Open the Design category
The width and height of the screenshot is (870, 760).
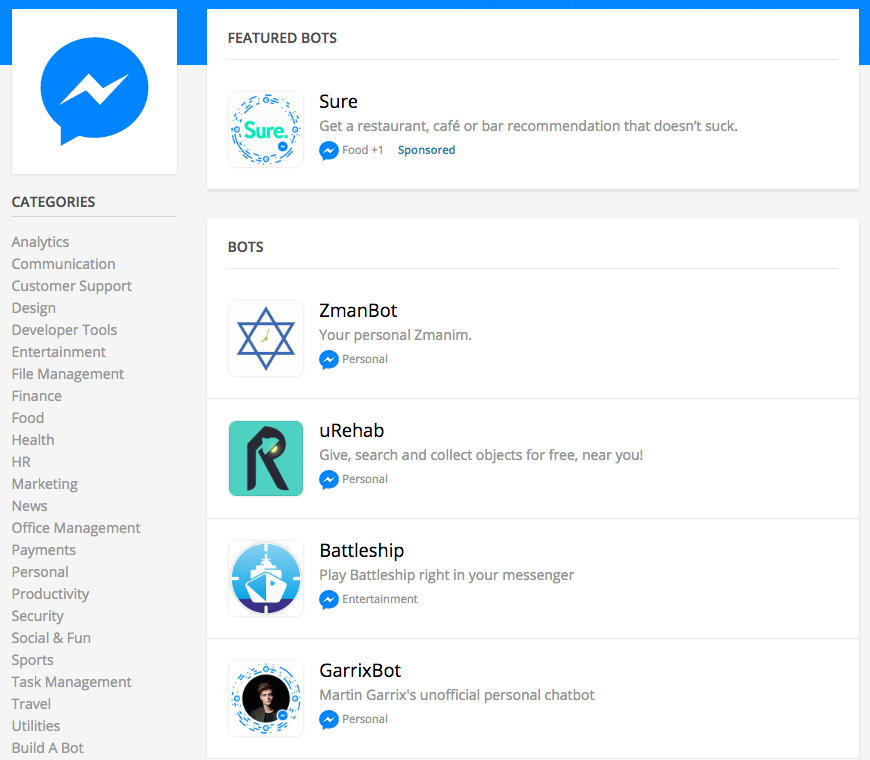point(34,308)
